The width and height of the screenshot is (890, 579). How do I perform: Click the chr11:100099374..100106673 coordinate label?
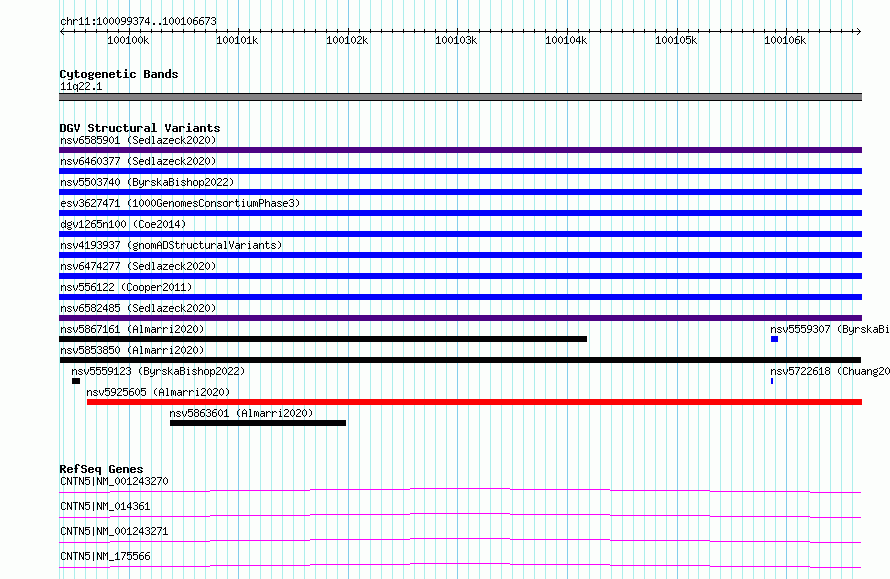coord(138,21)
